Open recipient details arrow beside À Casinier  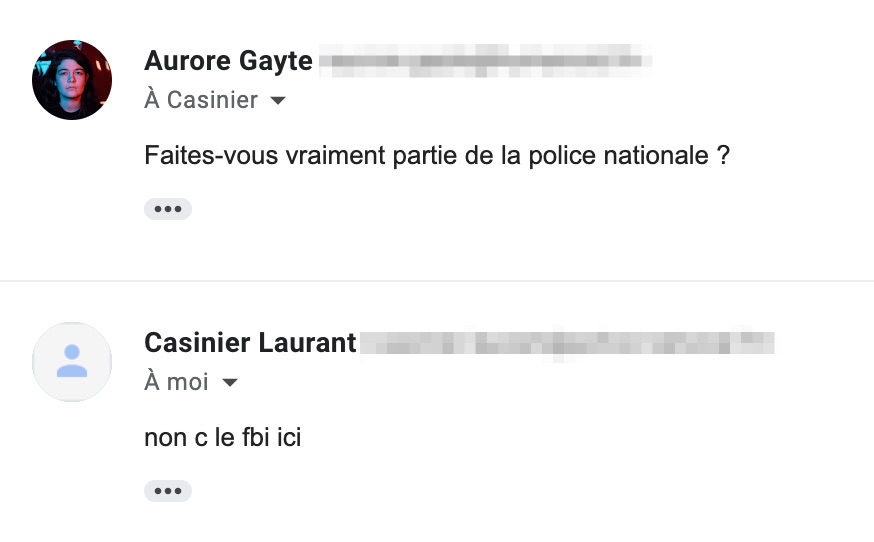click(x=278, y=101)
